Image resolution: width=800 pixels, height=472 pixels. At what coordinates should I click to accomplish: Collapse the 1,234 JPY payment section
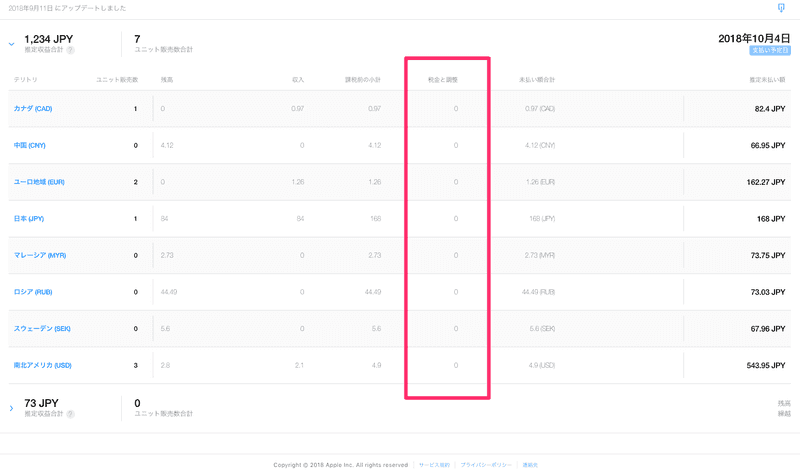coord(11,44)
